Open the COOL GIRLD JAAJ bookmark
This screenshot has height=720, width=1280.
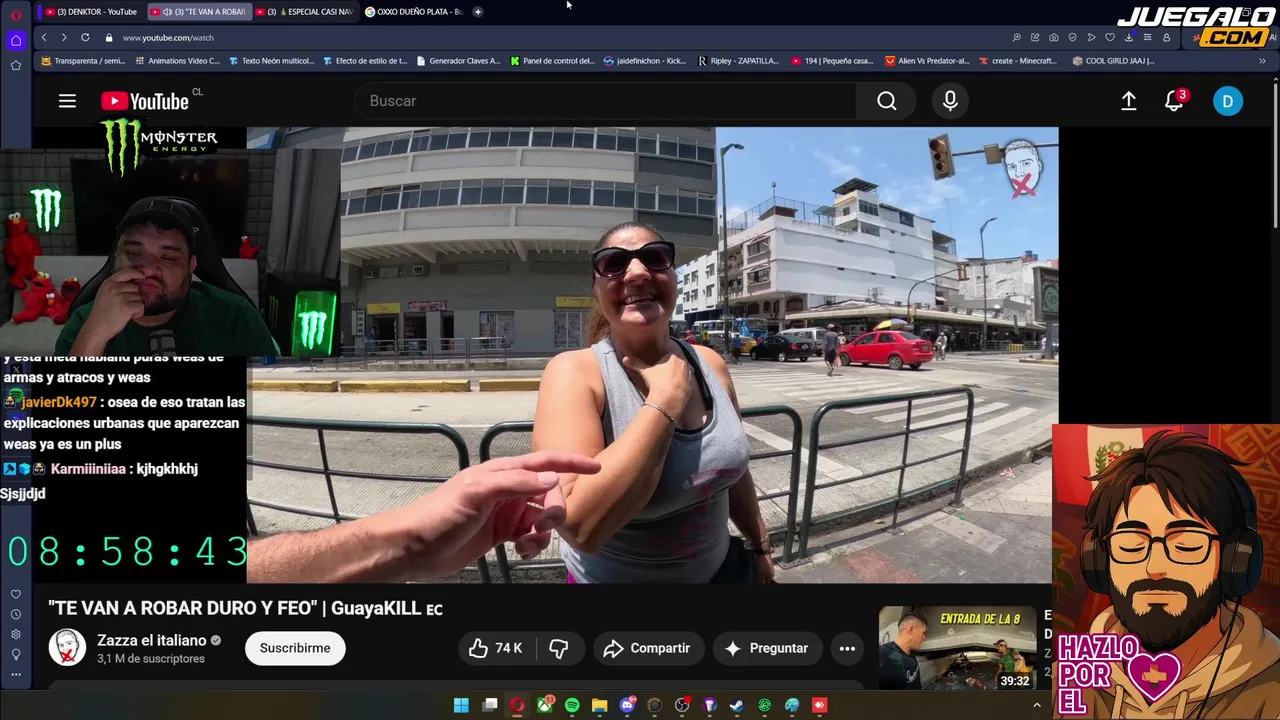1113,61
